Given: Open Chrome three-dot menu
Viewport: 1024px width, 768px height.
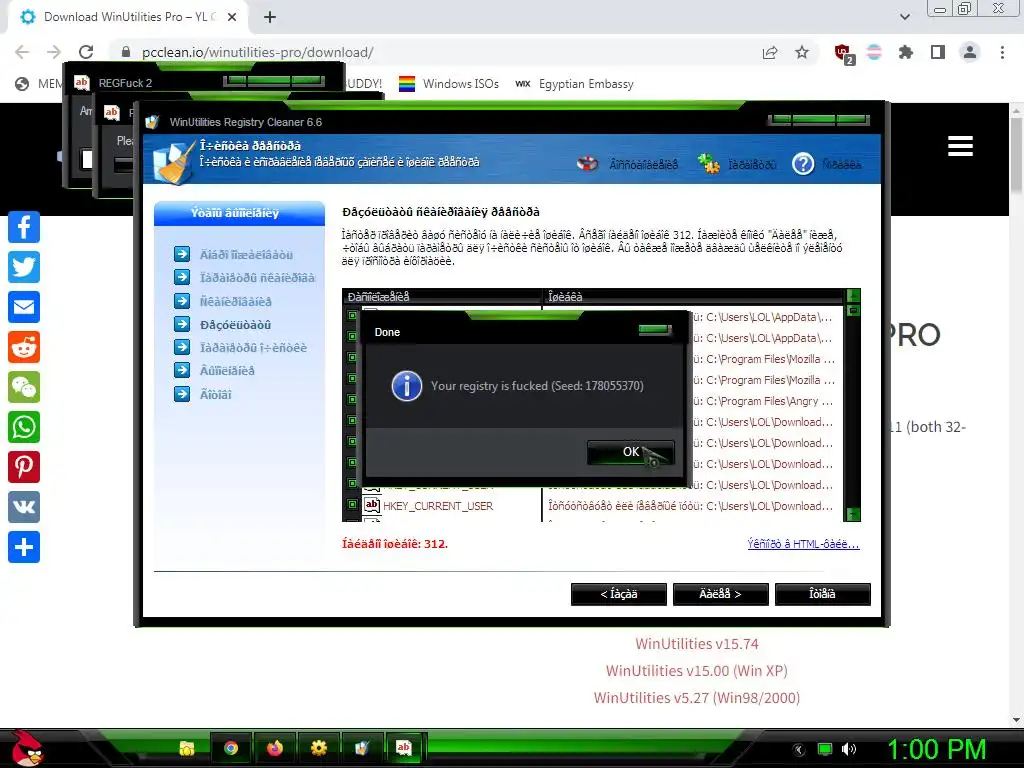Looking at the screenshot, I should point(1002,52).
